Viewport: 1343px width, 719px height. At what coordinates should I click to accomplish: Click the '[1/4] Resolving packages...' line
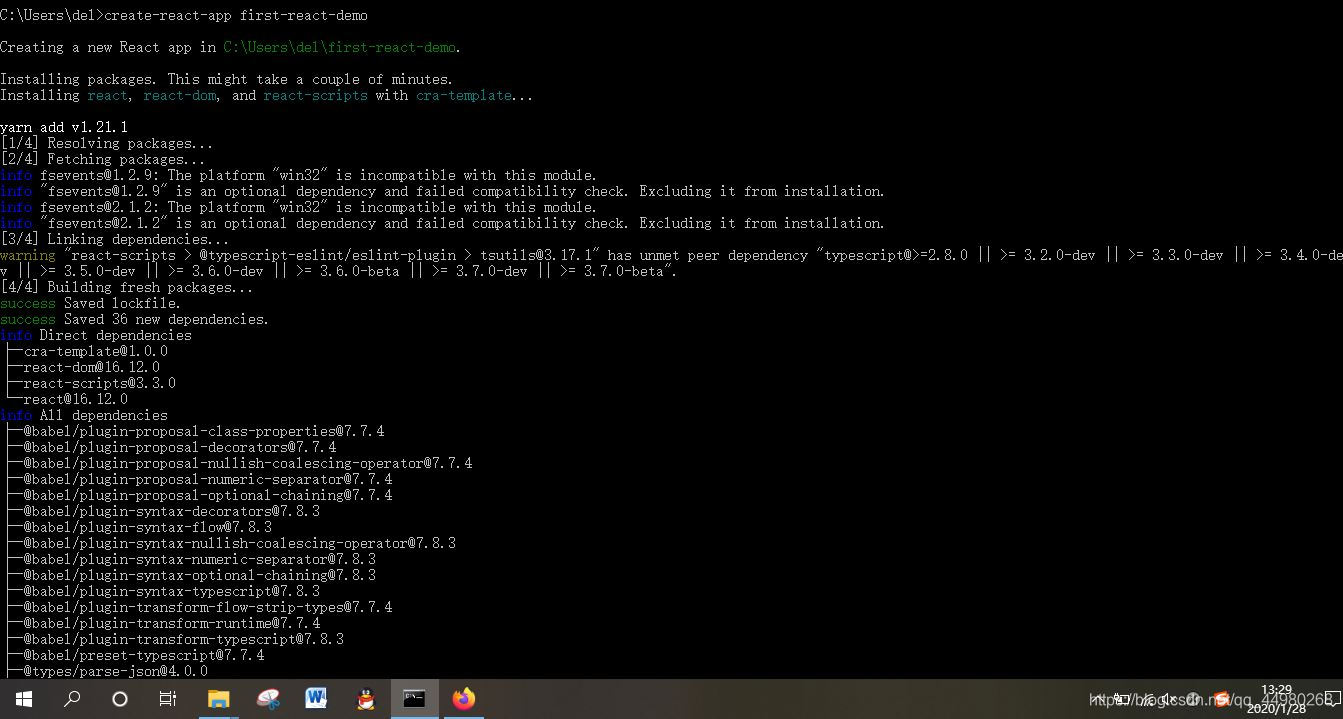(107, 143)
